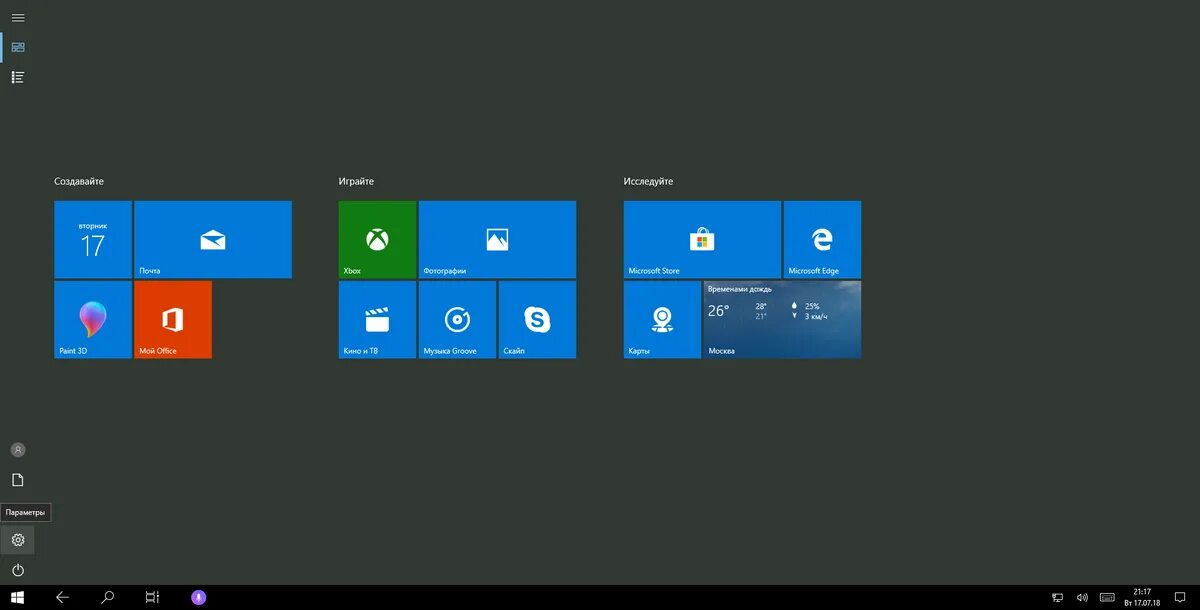Open the Фотографии tile

497,238
